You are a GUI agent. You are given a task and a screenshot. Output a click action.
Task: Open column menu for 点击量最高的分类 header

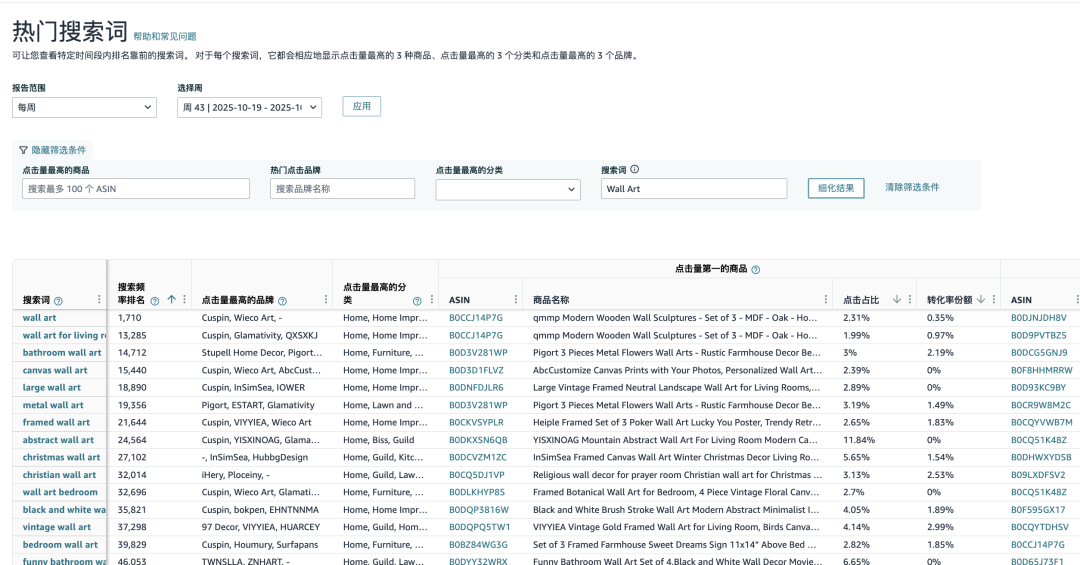click(x=432, y=299)
